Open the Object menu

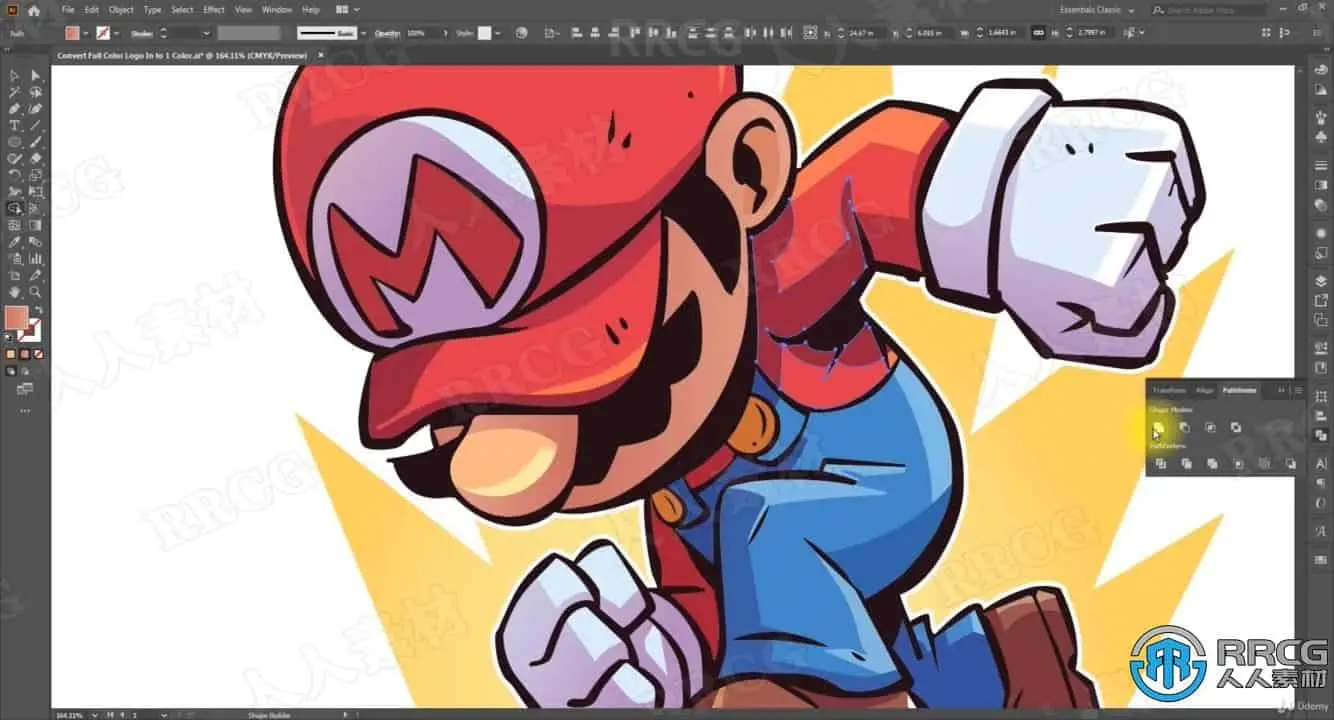121,10
